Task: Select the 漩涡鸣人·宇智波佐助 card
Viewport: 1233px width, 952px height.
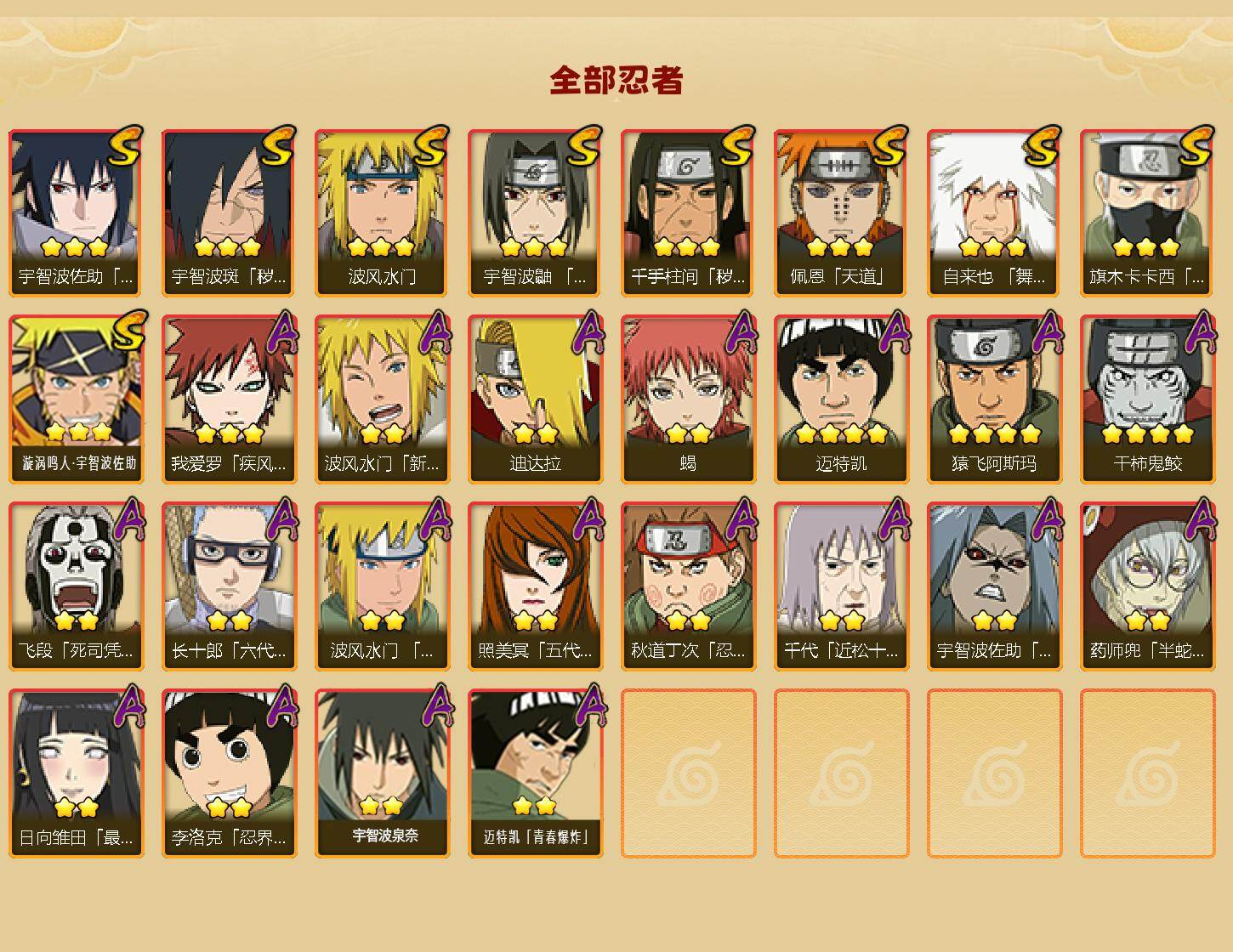Action: coord(76,399)
